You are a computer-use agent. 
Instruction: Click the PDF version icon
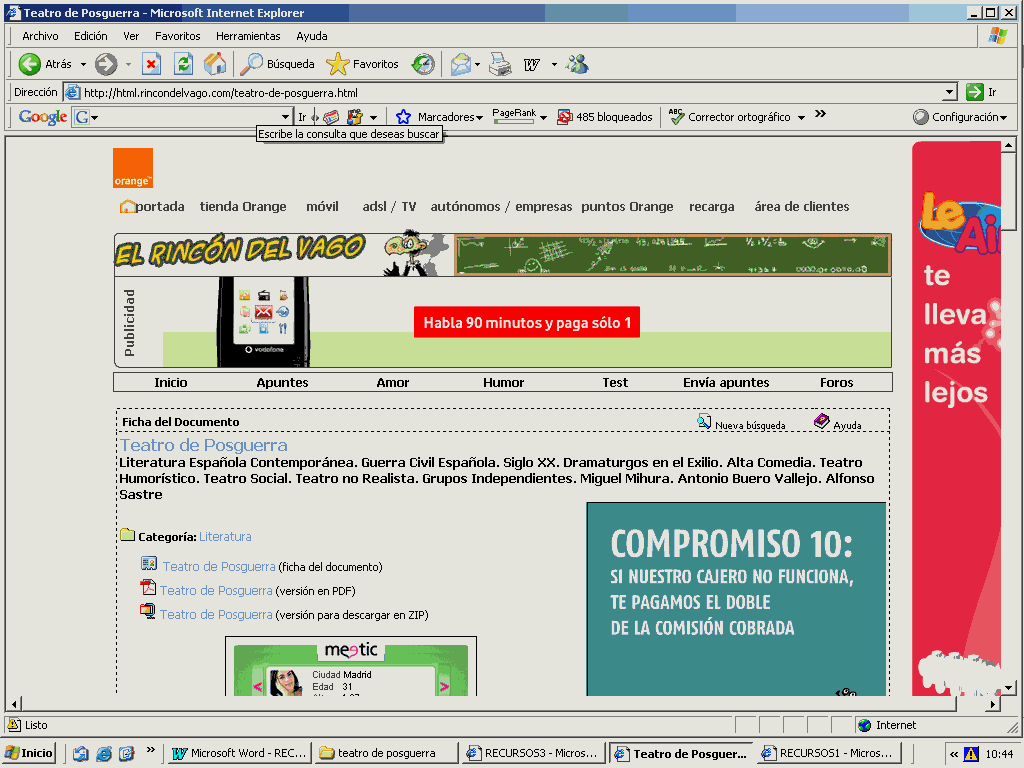148,588
